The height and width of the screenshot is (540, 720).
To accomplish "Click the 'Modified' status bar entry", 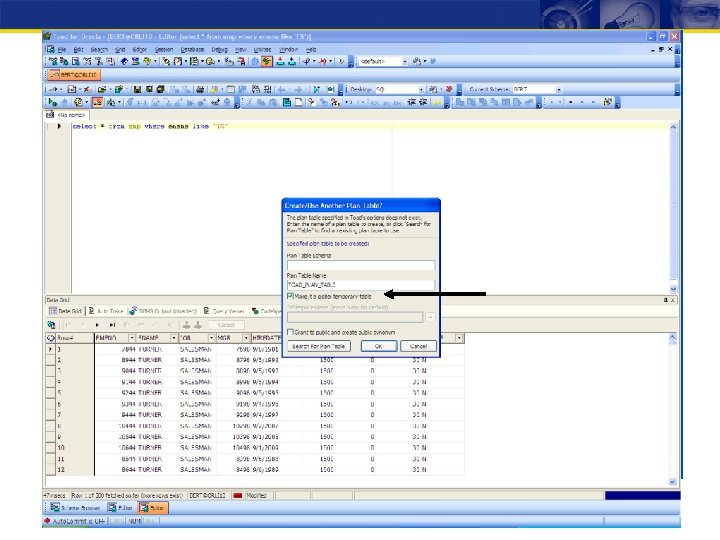I will coord(256,495).
